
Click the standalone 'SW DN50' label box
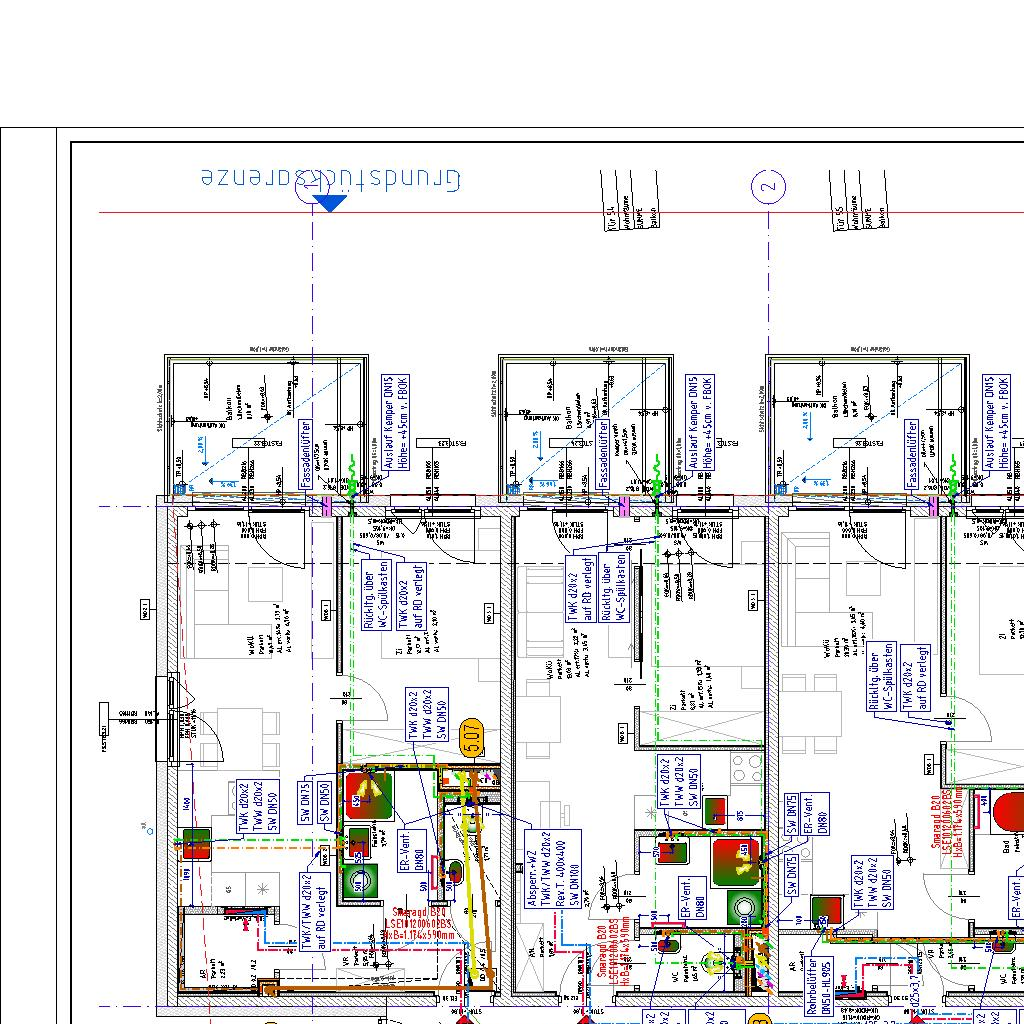pyautogui.click(x=325, y=803)
